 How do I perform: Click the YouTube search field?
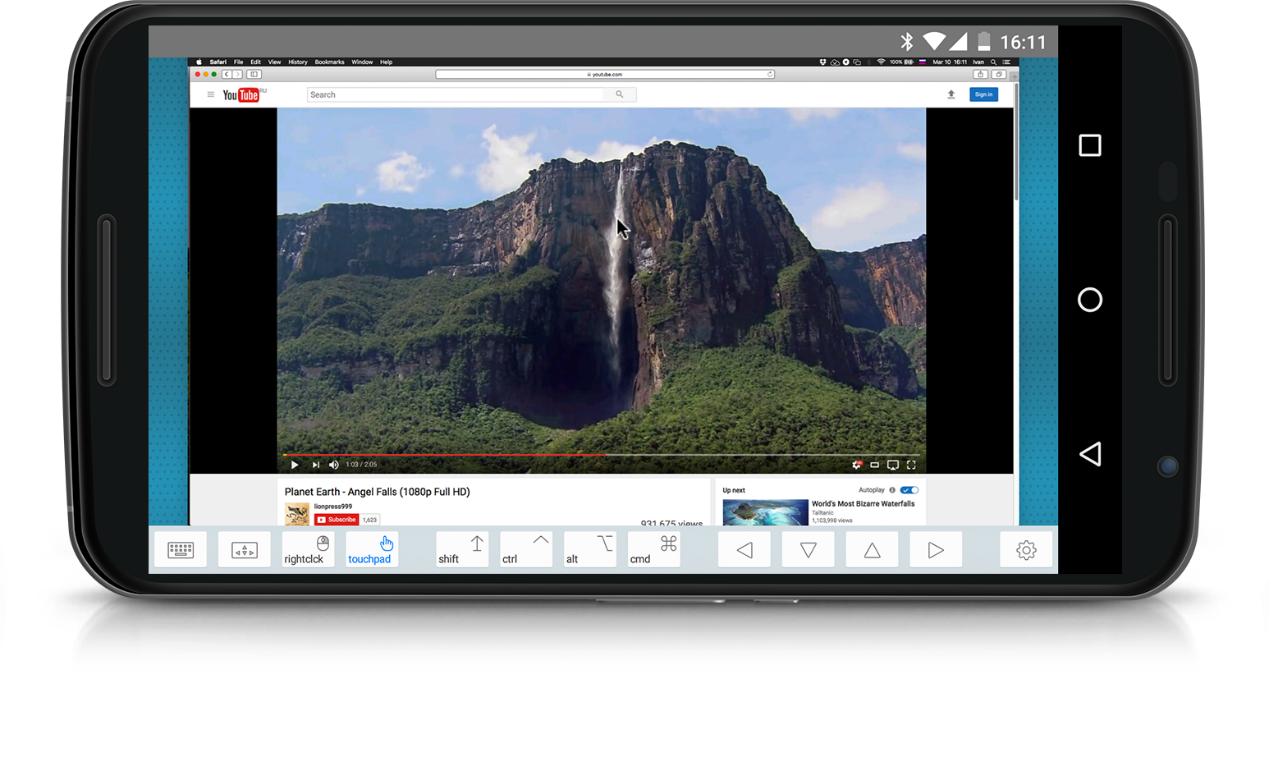455,95
